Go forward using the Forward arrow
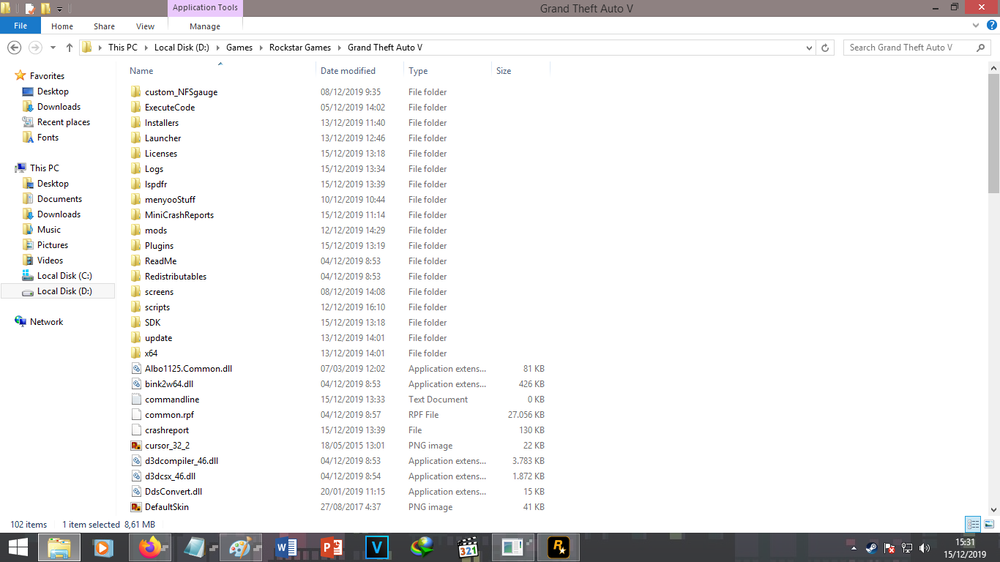The image size is (1000, 562). [x=35, y=48]
